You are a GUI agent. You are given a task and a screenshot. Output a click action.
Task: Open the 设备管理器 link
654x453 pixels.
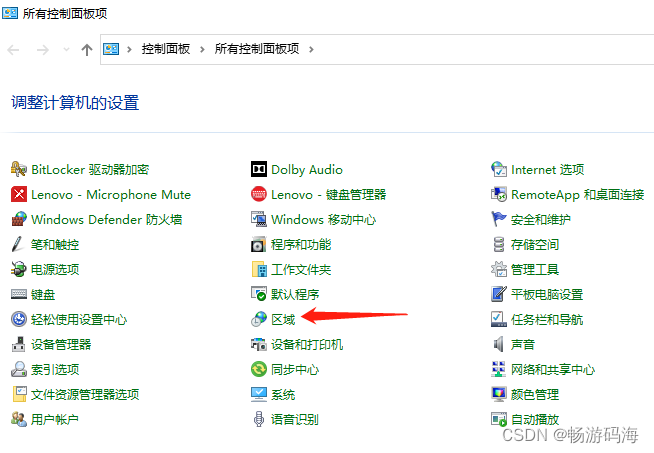point(61,345)
